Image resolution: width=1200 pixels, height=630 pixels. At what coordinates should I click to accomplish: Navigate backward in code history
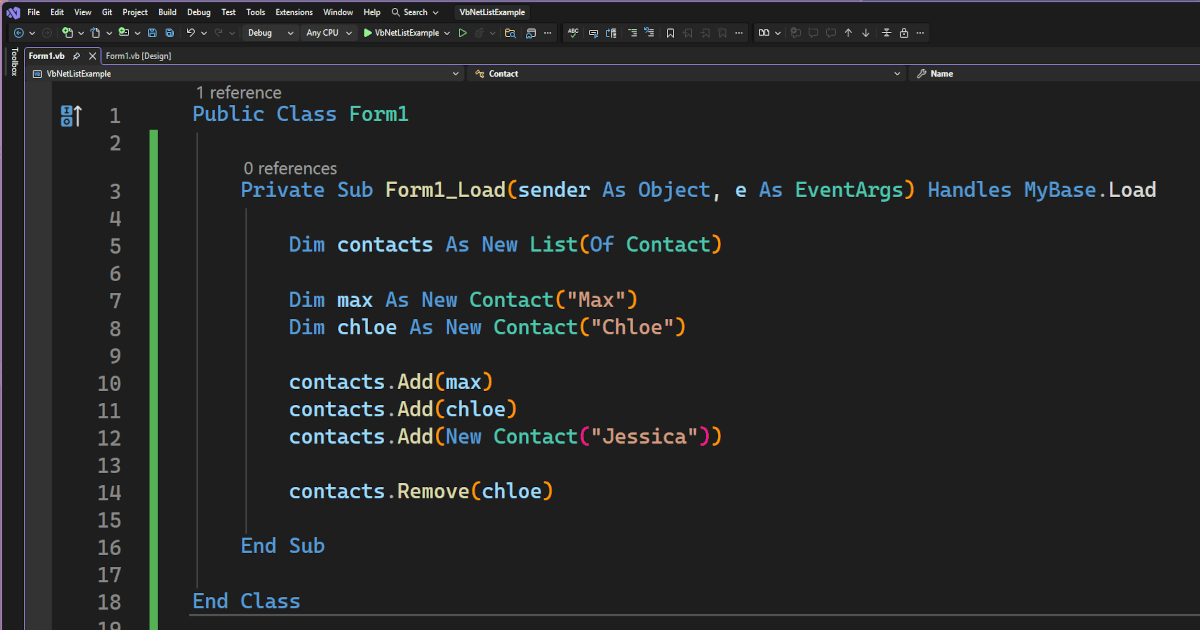click(x=18, y=33)
